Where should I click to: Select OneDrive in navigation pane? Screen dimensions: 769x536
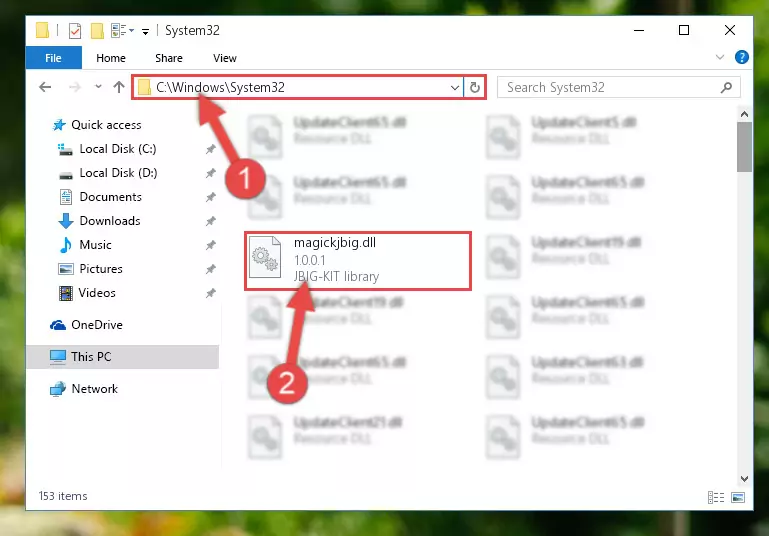pos(97,325)
